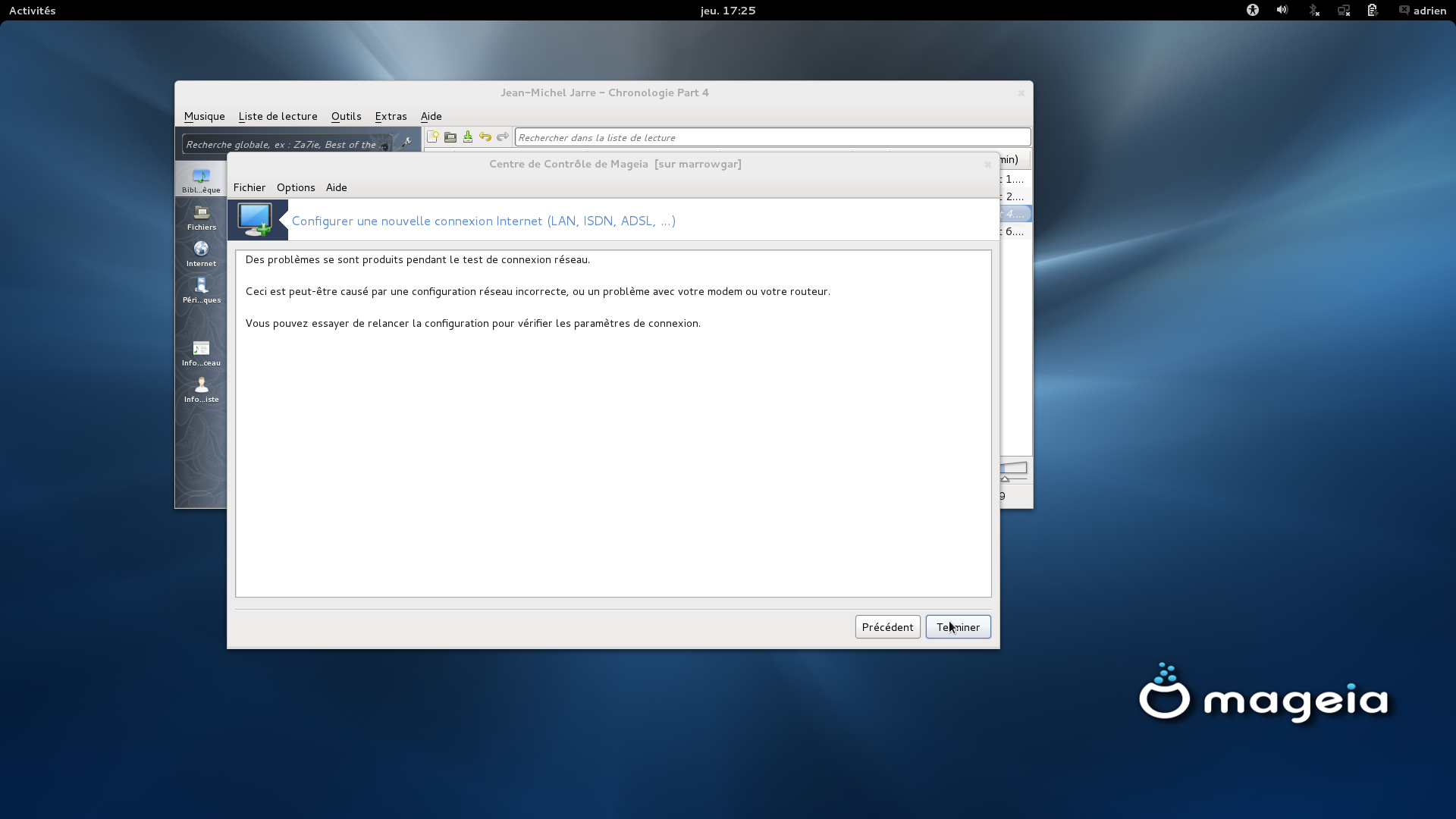Create a new playlist via toolbar icon
1456x819 pixels.
(433, 137)
